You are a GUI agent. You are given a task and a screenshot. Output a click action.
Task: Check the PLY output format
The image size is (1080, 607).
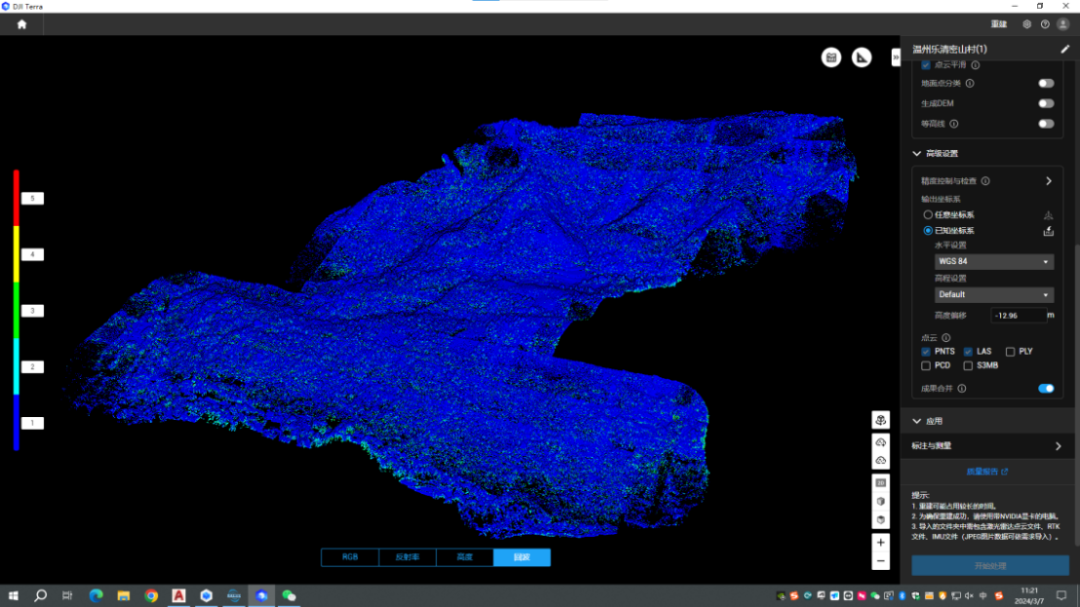1010,351
